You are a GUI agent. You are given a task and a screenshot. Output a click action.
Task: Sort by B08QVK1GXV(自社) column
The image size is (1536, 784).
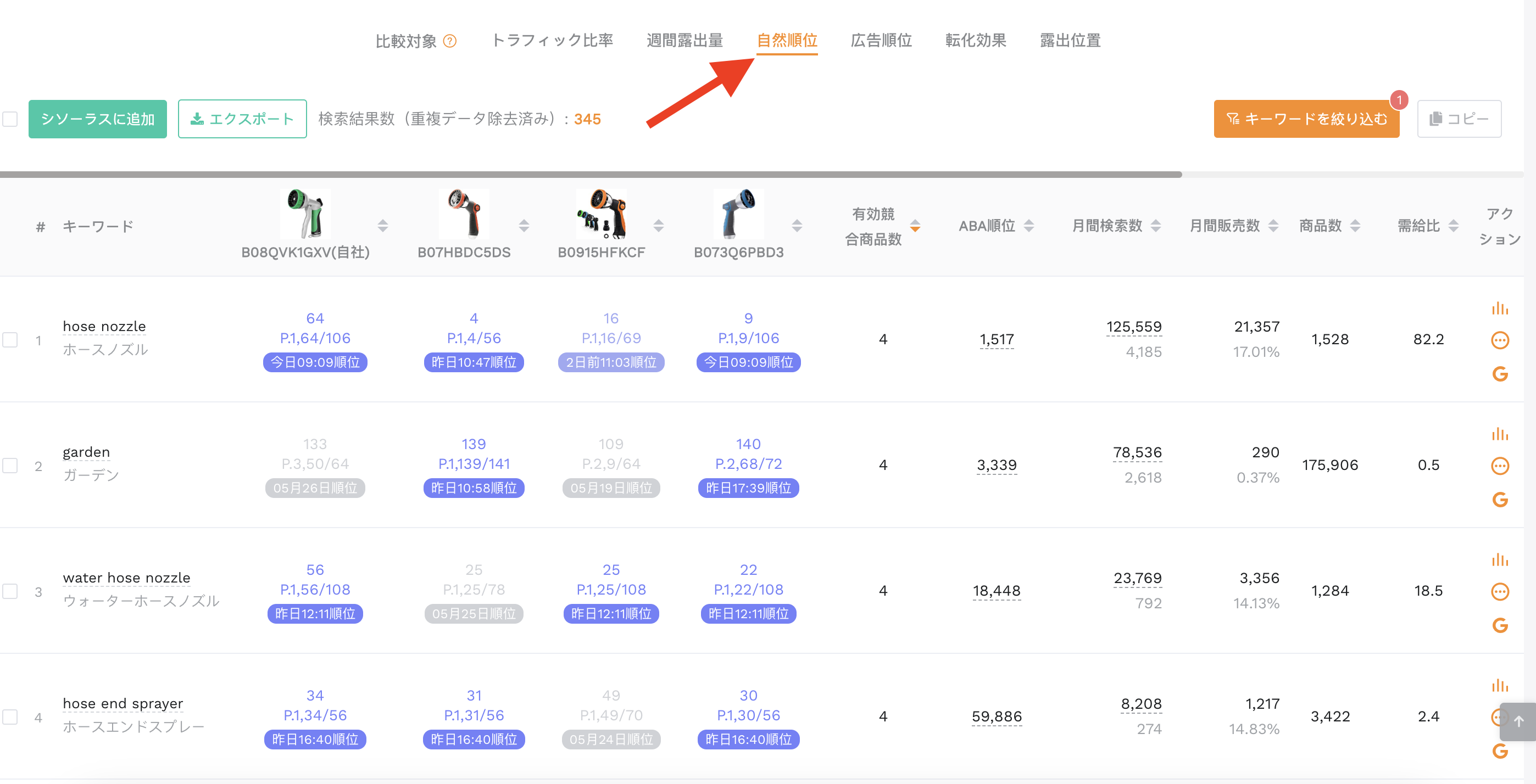pyautogui.click(x=383, y=226)
